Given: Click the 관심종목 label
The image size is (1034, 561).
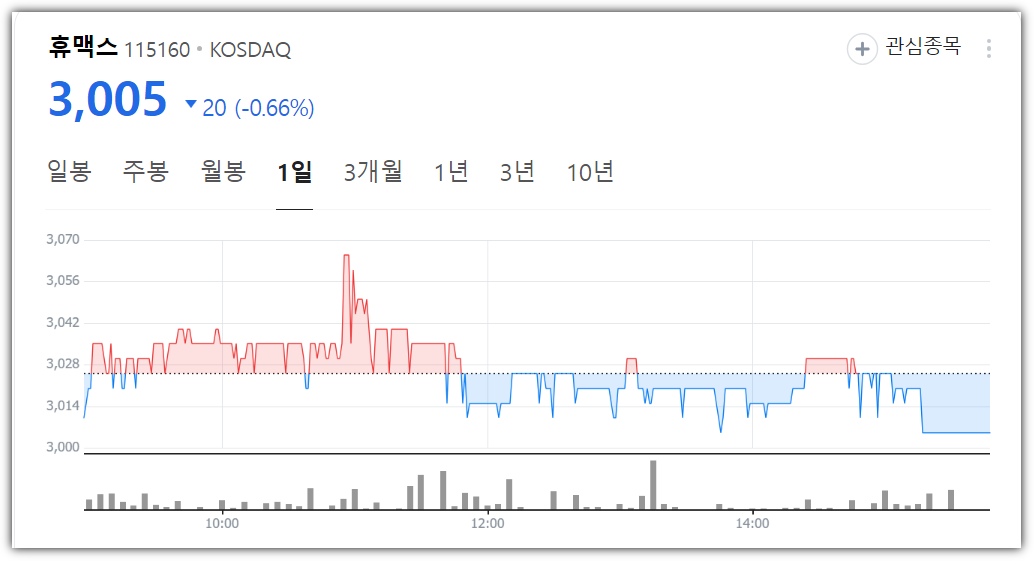Looking at the screenshot, I should point(923,46).
